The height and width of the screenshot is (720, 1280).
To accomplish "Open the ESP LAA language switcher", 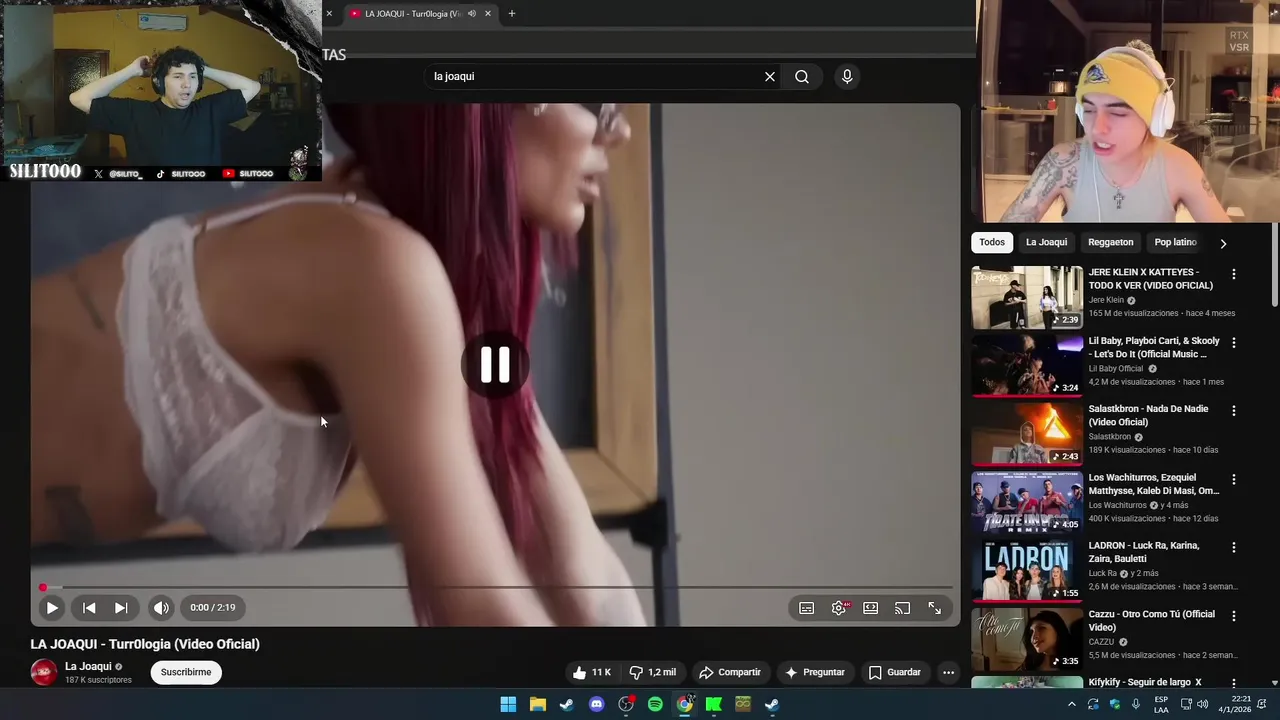I will (1161, 704).
